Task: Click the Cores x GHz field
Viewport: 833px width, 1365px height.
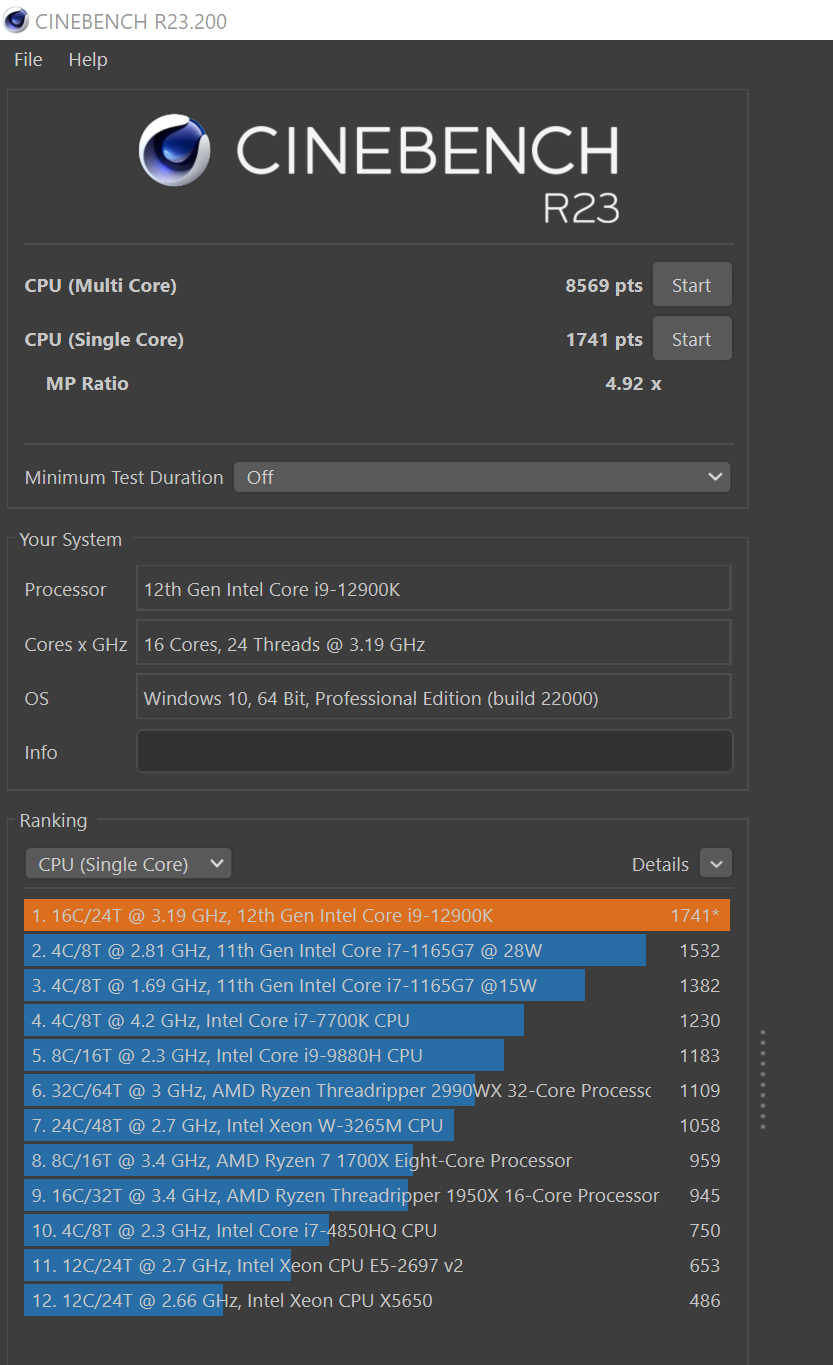Action: point(434,644)
